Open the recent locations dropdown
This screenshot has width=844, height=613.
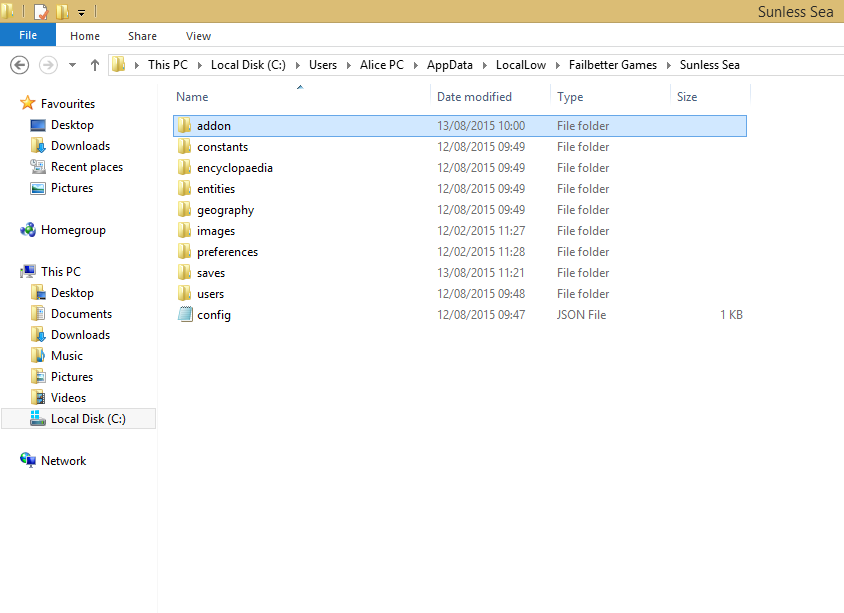click(72, 65)
